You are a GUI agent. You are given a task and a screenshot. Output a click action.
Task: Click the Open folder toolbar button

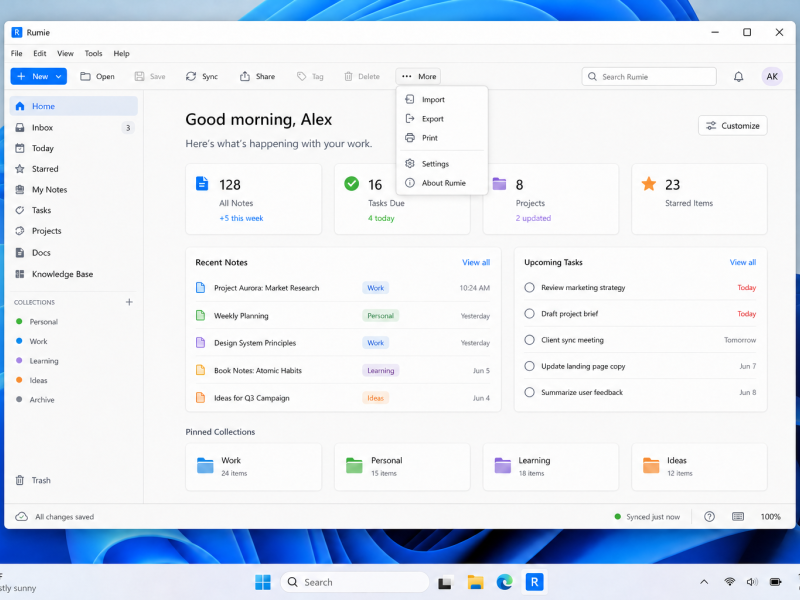click(97, 77)
